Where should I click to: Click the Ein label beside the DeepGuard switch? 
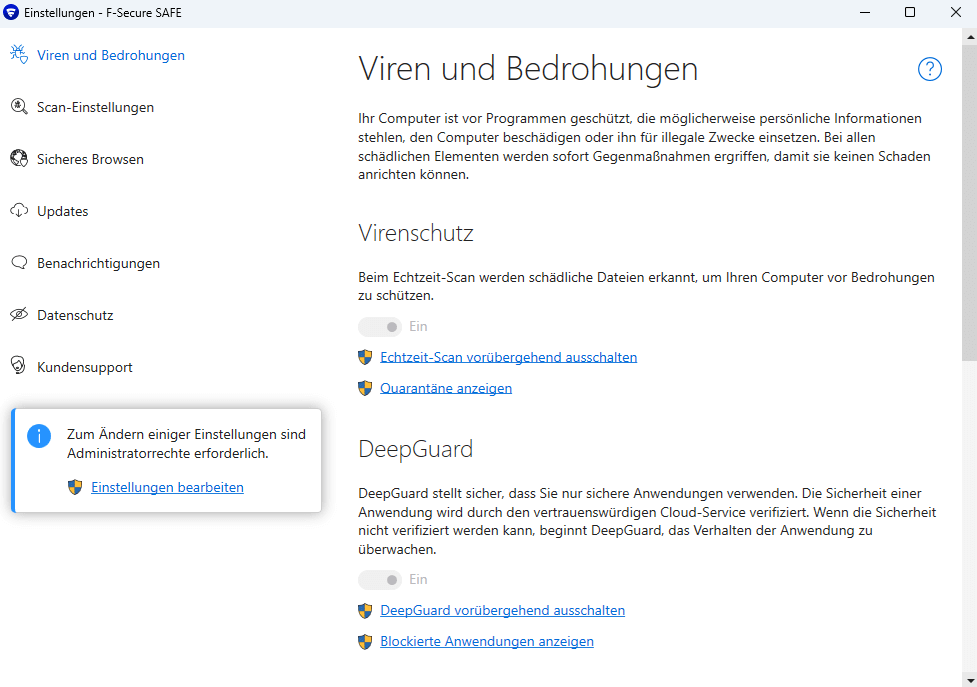pyautogui.click(x=418, y=580)
